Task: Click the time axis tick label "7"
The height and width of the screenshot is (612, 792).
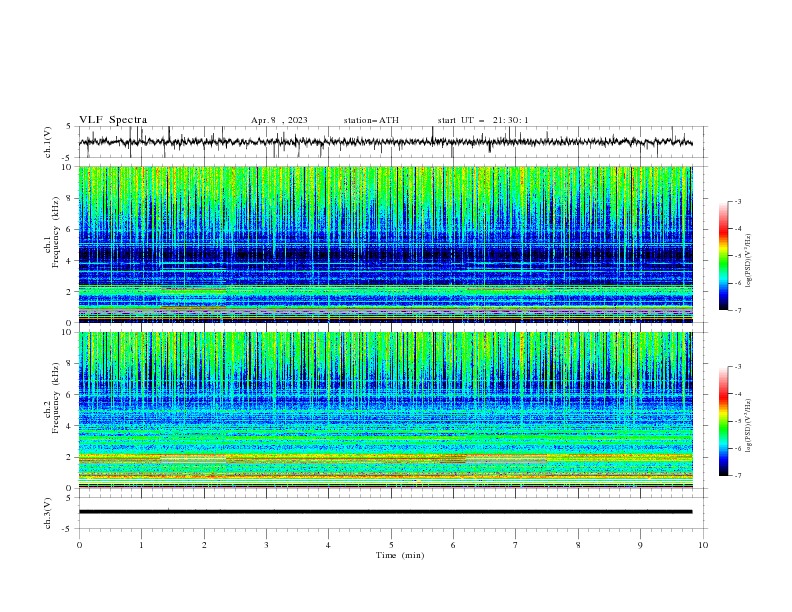Action: pos(516,545)
